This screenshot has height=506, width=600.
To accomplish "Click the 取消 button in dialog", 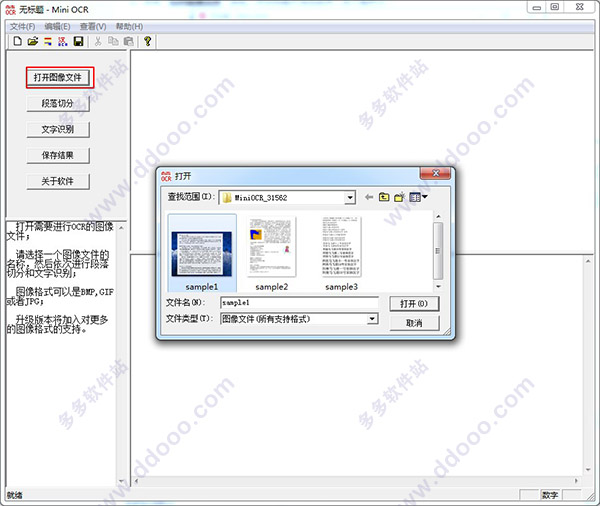I will [414, 323].
